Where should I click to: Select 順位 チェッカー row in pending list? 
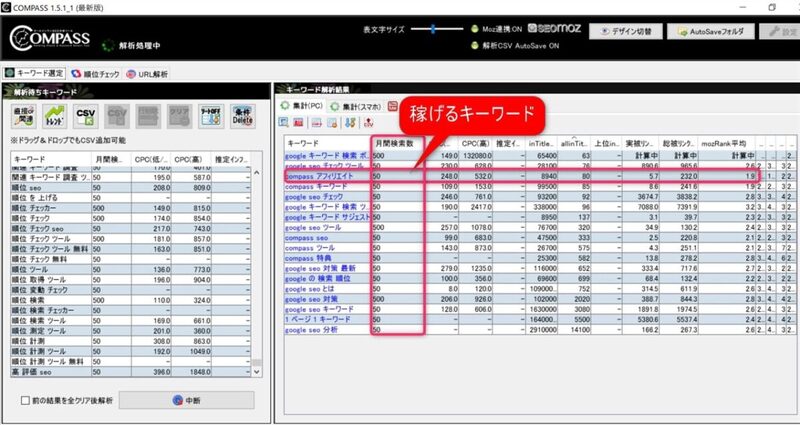pyautogui.click(x=131, y=208)
